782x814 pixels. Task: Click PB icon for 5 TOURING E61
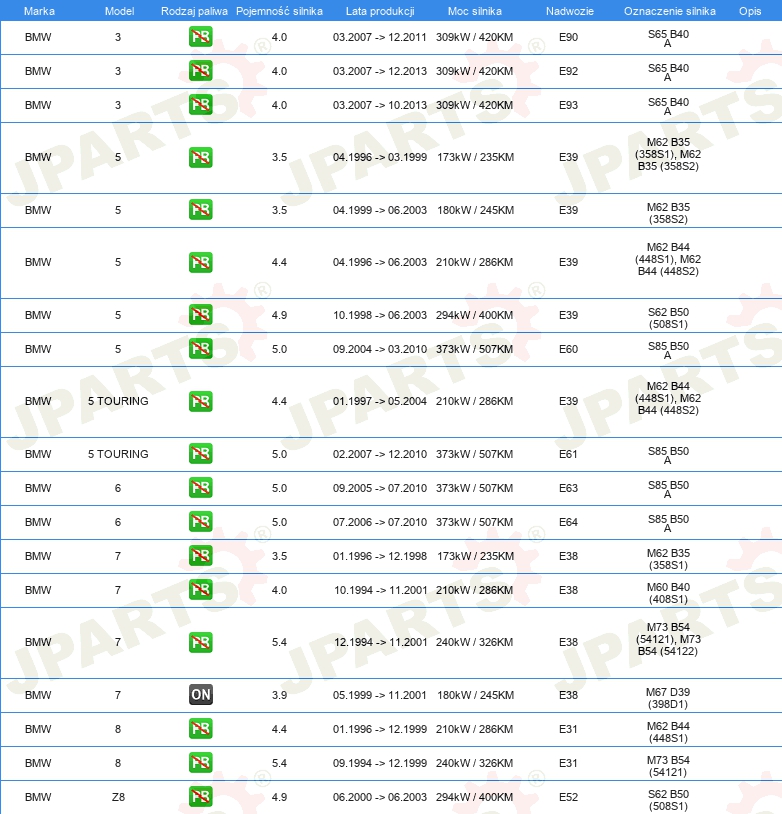tap(200, 454)
